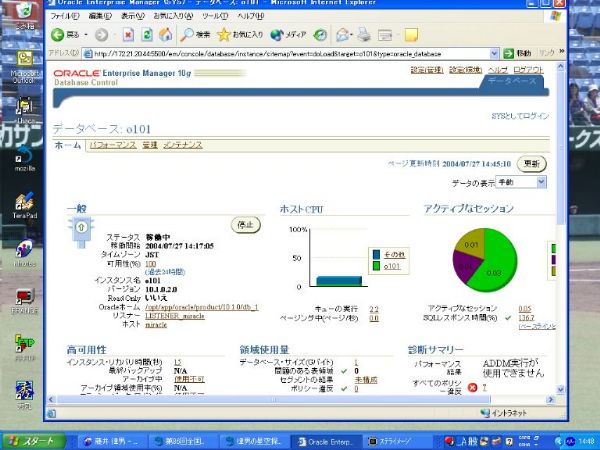The width and height of the screenshot is (600, 450).
Task: Open the ヘルプ(H) menu
Action: (x=251, y=16)
